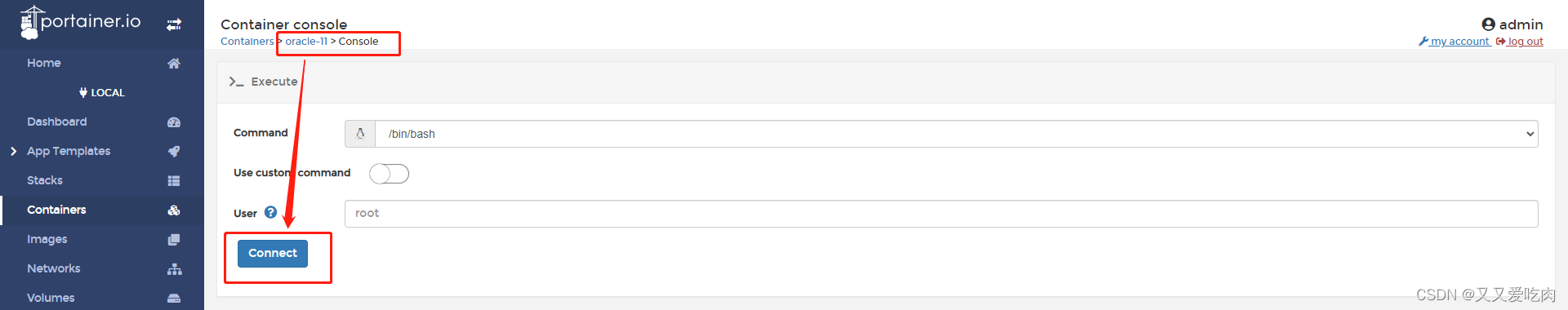Viewport: 1568px width, 310px height.
Task: Click the User help question icon
Action: pos(270,212)
